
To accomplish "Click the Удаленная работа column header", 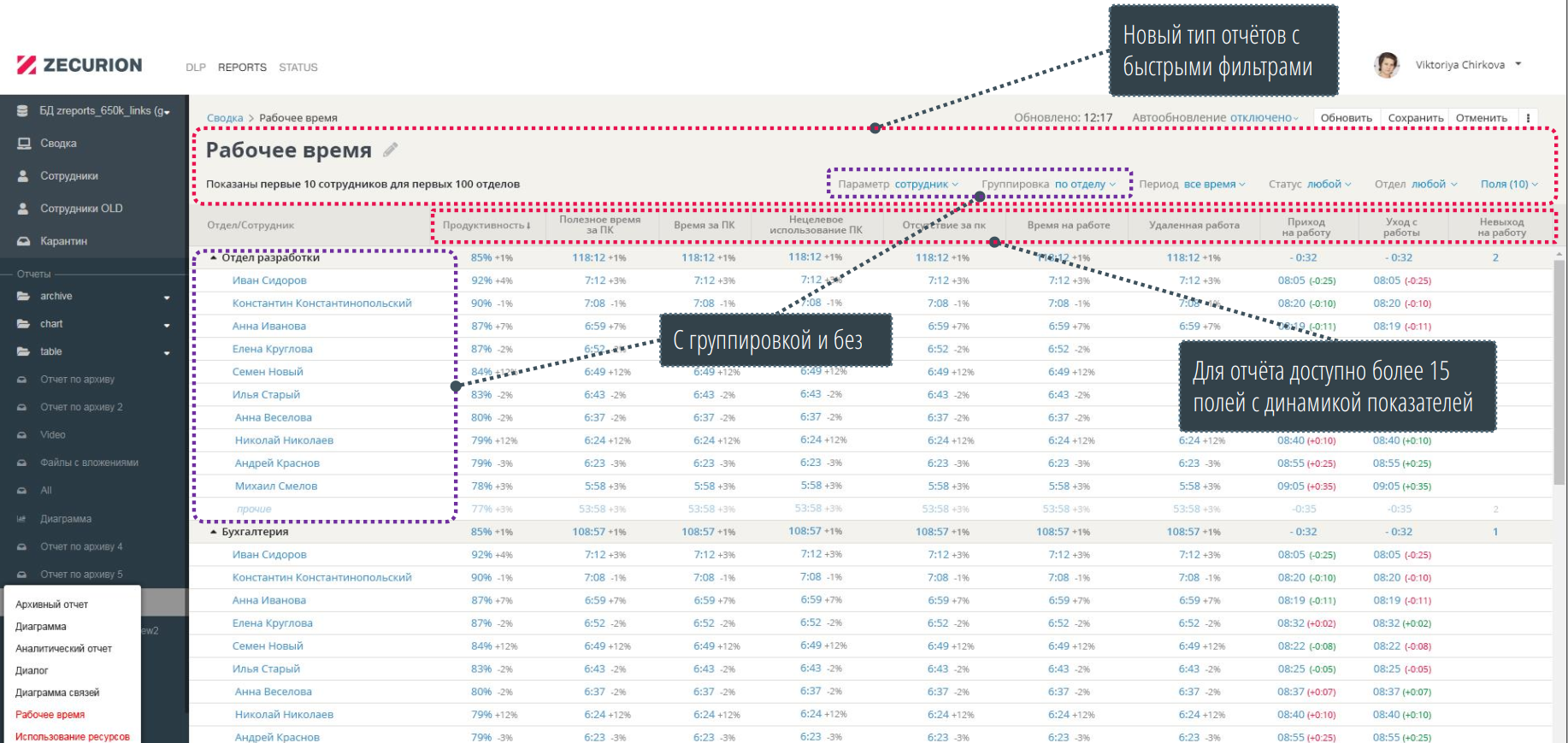I will point(1194,226).
